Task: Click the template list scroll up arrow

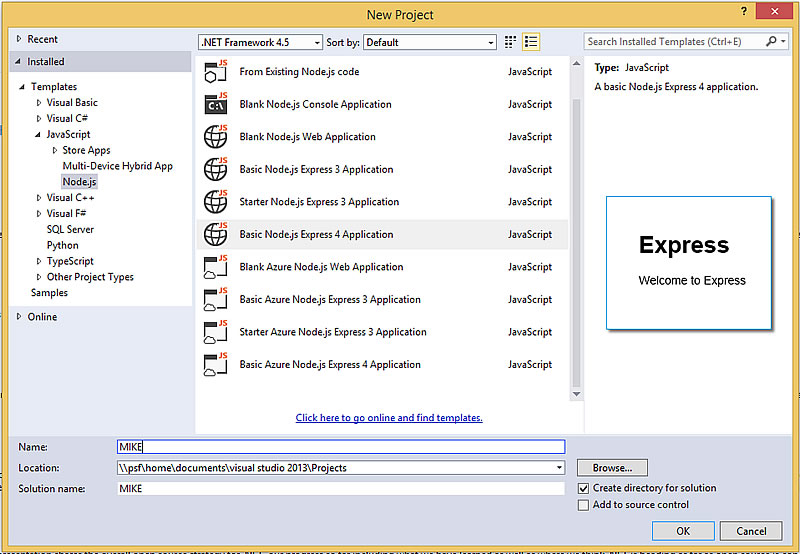Action: [577, 64]
